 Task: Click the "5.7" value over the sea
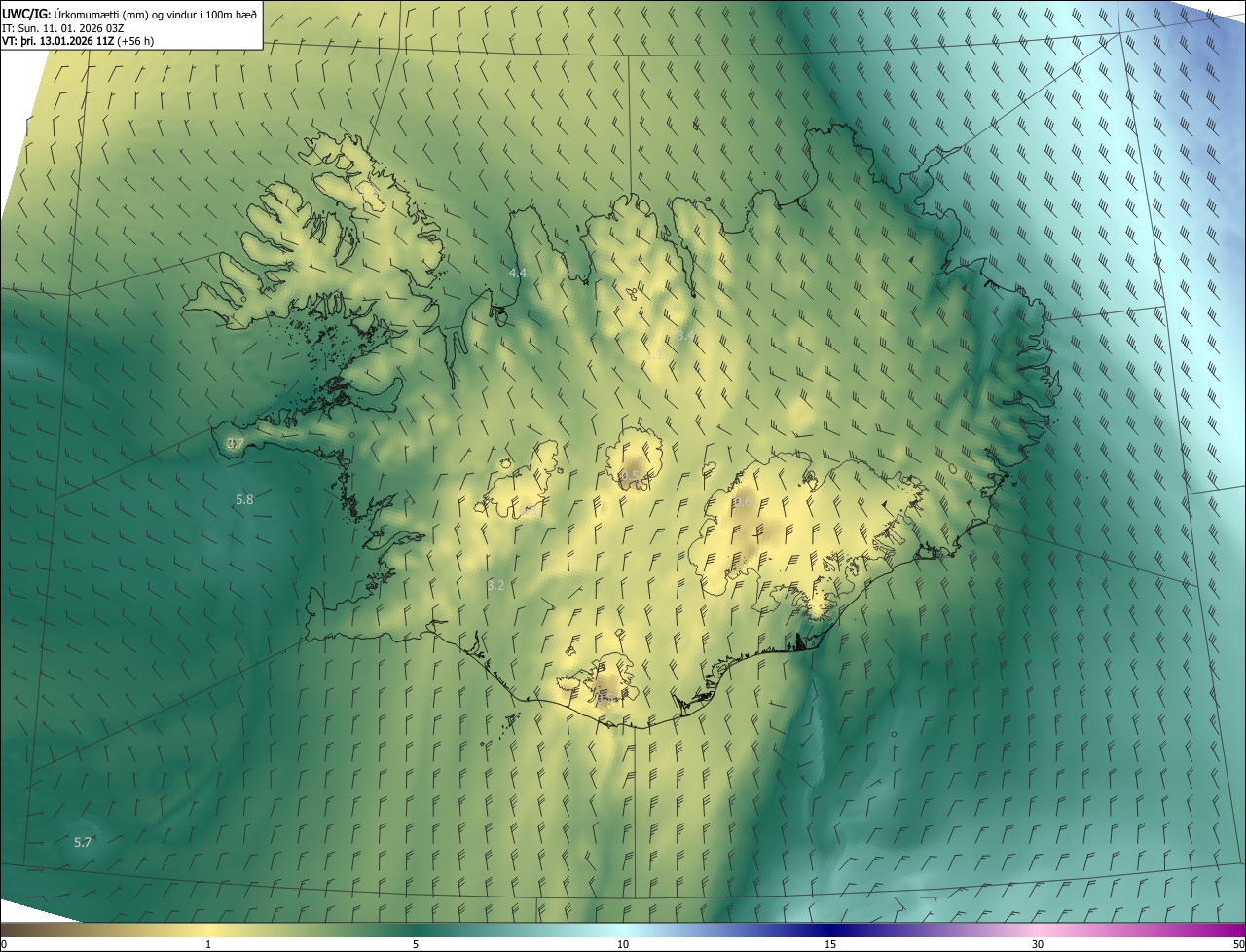[83, 842]
